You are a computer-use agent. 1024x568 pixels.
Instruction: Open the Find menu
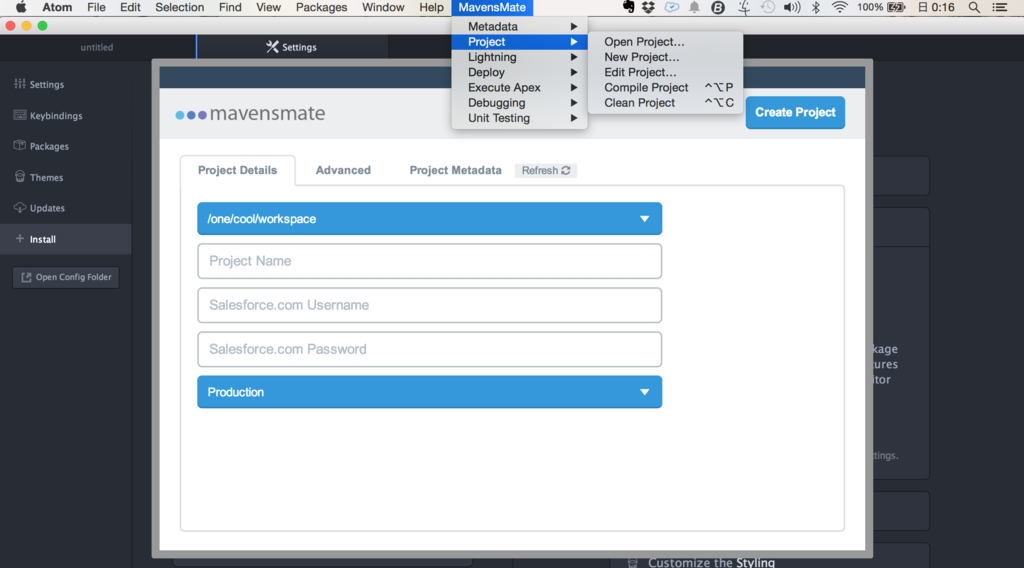tap(230, 7)
